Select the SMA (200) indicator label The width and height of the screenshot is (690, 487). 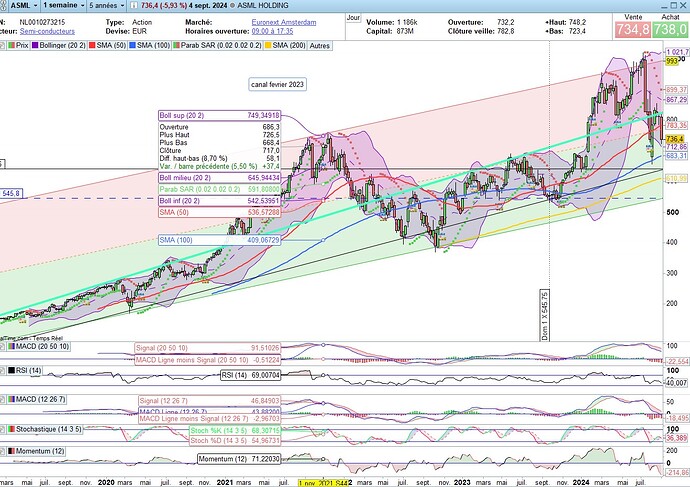point(289,45)
